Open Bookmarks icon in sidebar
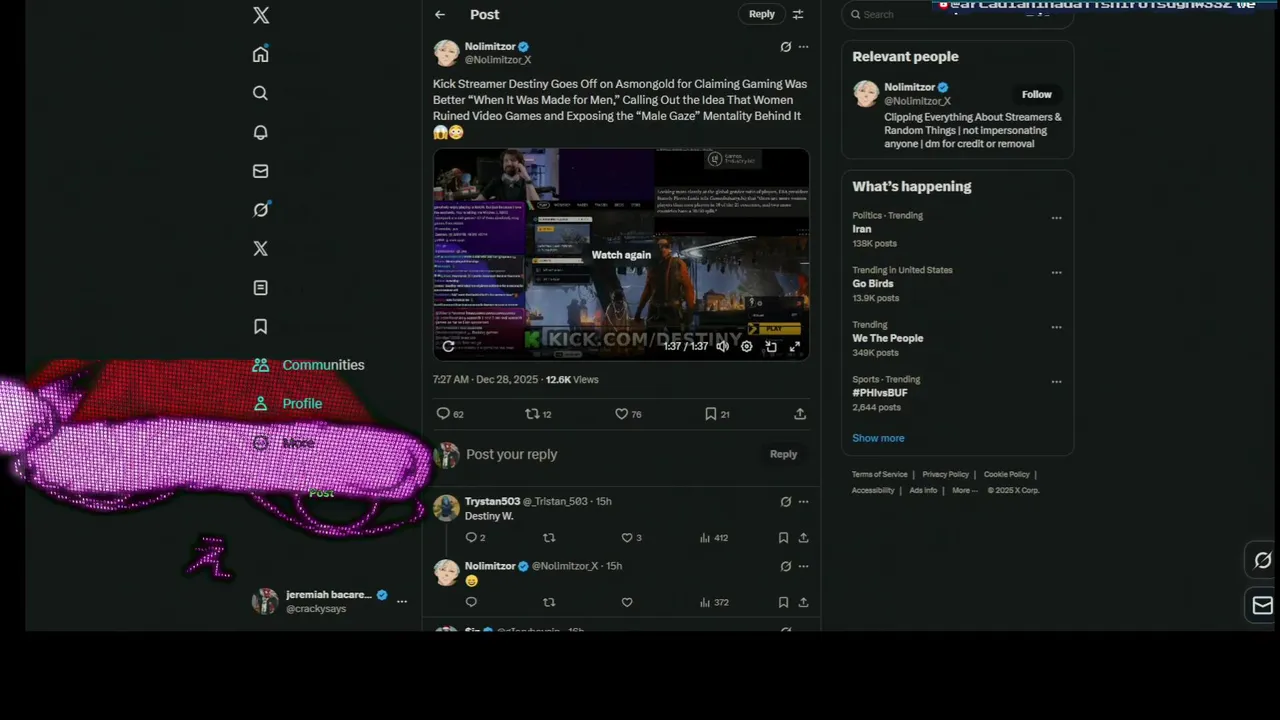 [x=261, y=326]
